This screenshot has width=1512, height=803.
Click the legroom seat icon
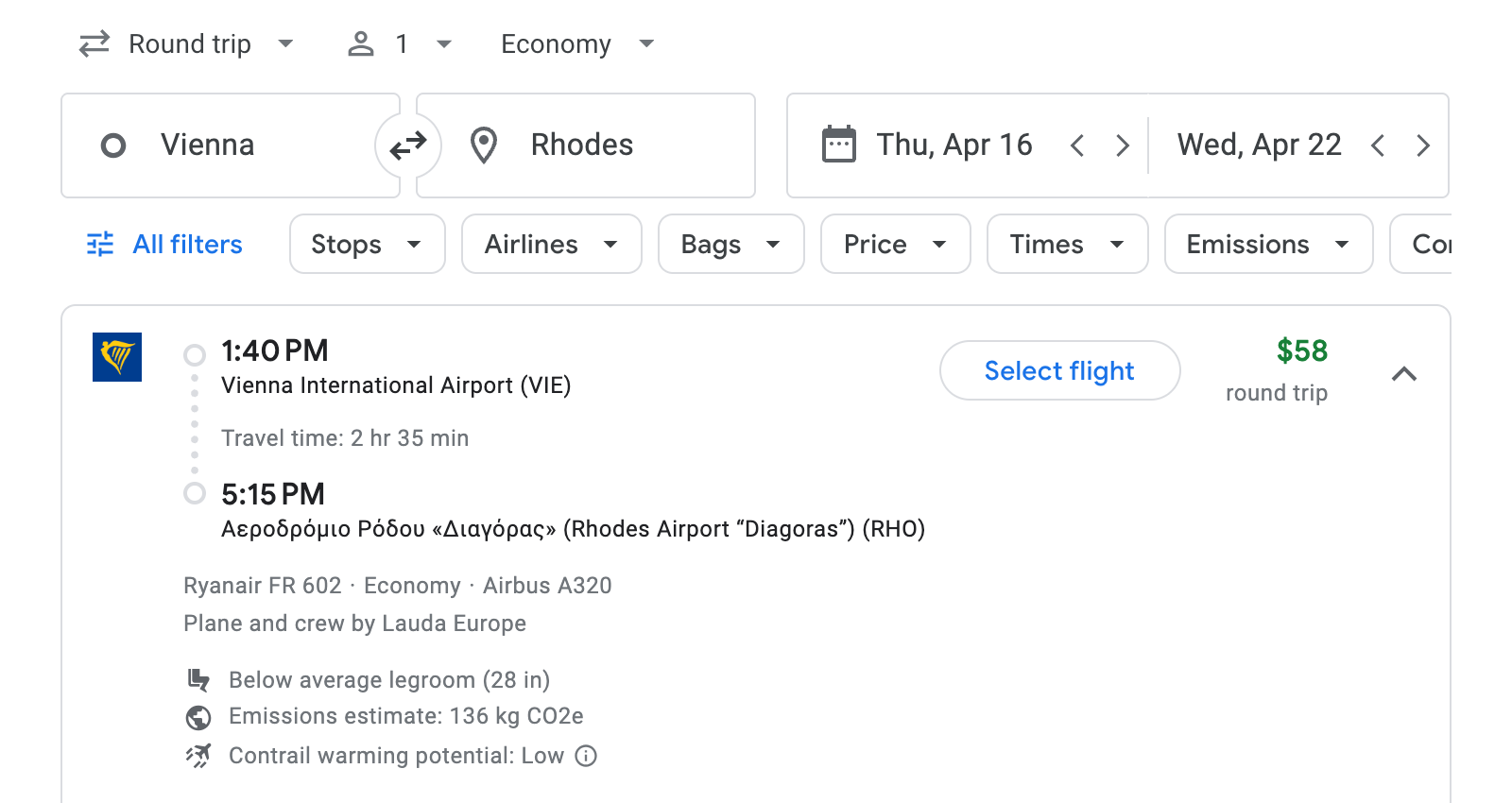pyautogui.click(x=198, y=678)
